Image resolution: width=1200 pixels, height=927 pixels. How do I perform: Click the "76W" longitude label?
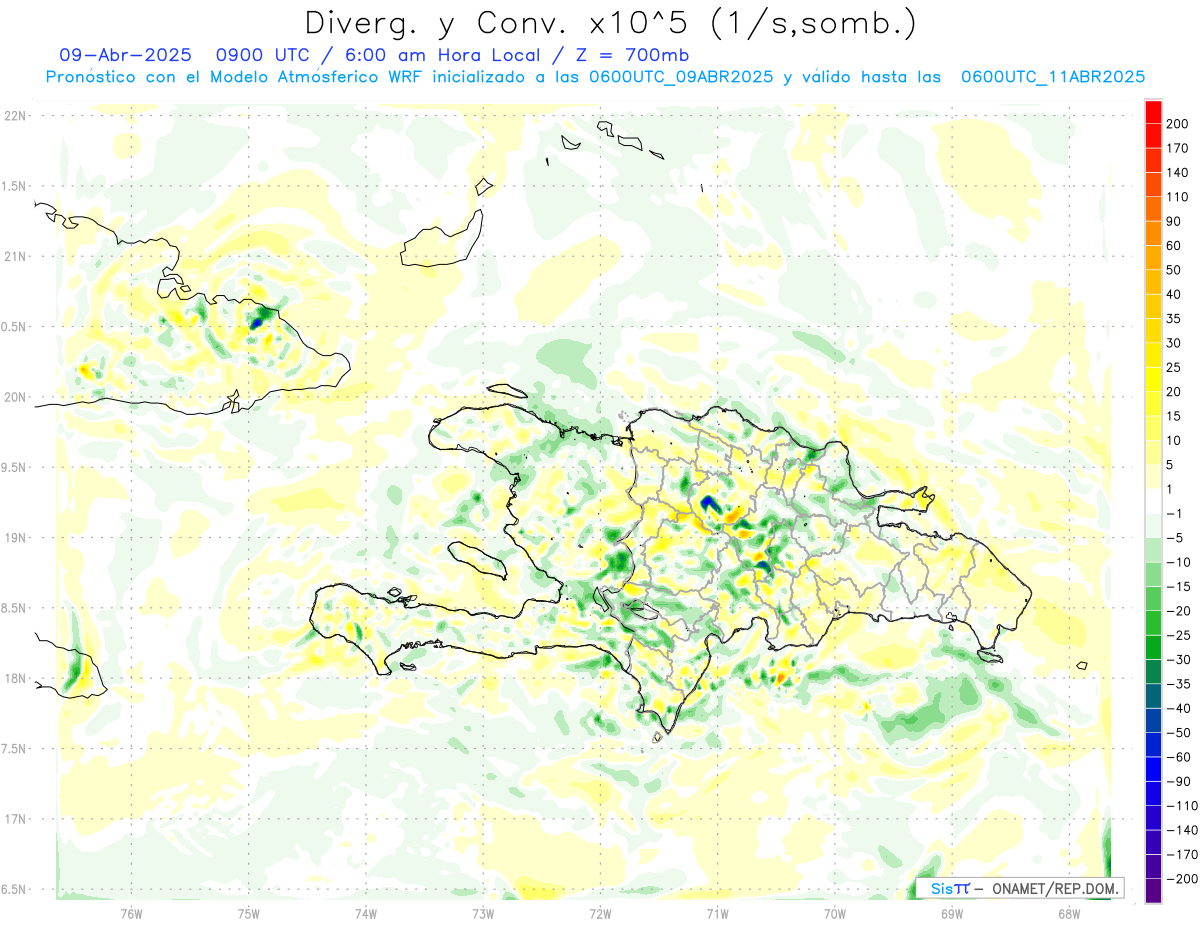tap(131, 912)
